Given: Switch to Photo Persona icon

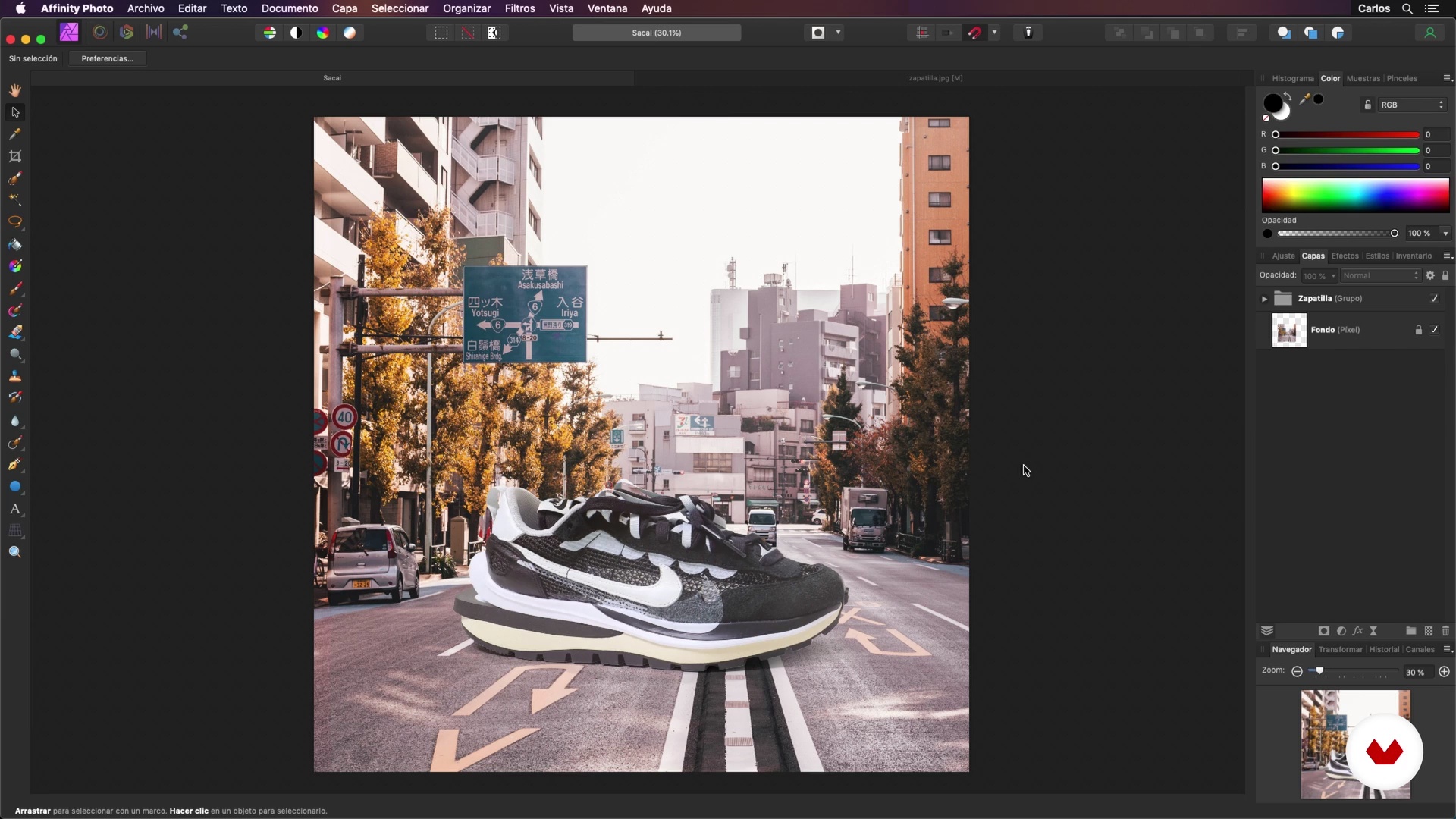Looking at the screenshot, I should (x=69, y=33).
